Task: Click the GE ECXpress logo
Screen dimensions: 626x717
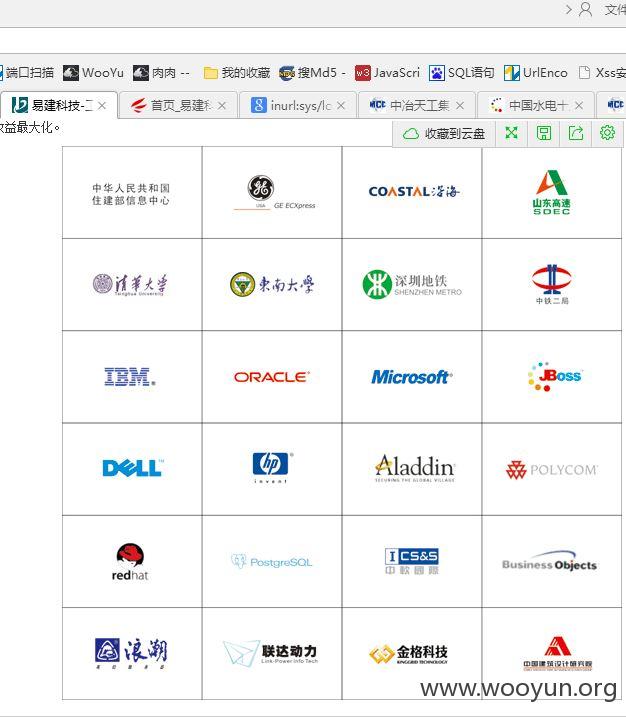Action: [274, 193]
